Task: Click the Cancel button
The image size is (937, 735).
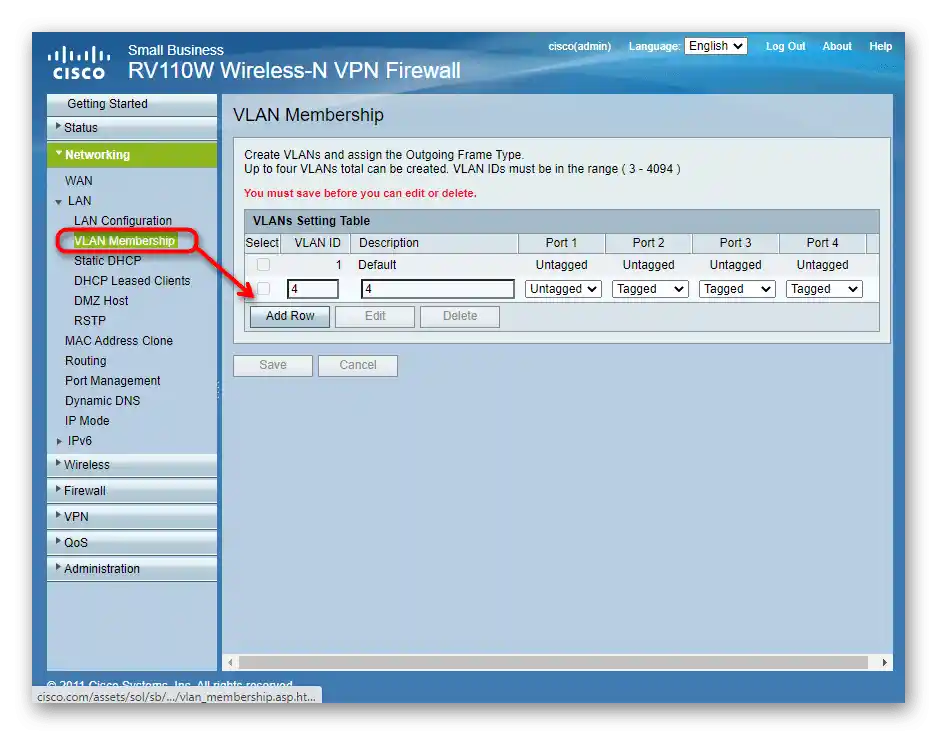Action: pos(357,365)
